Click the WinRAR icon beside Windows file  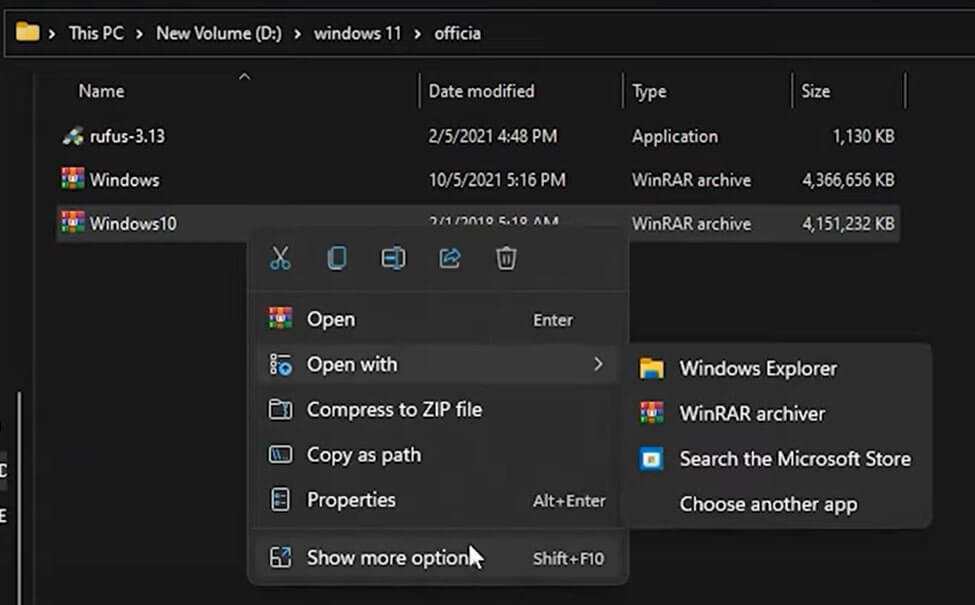pyautogui.click(x=73, y=179)
